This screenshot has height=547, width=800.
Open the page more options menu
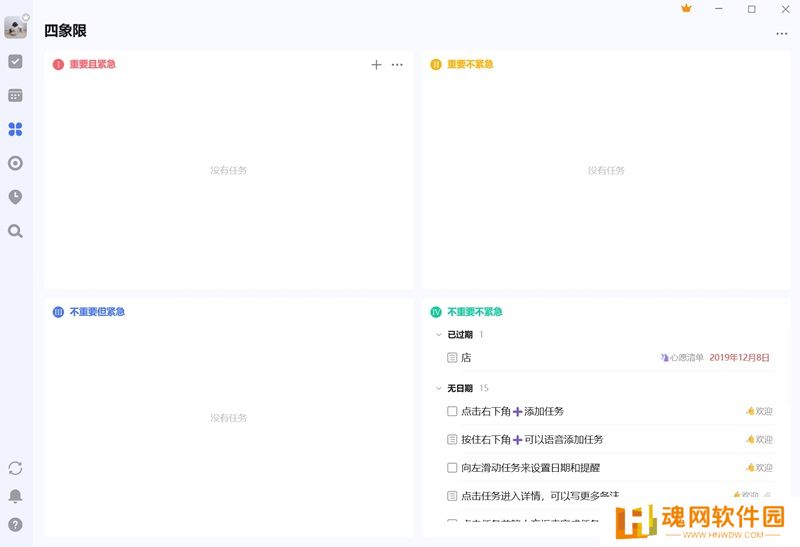(x=782, y=34)
